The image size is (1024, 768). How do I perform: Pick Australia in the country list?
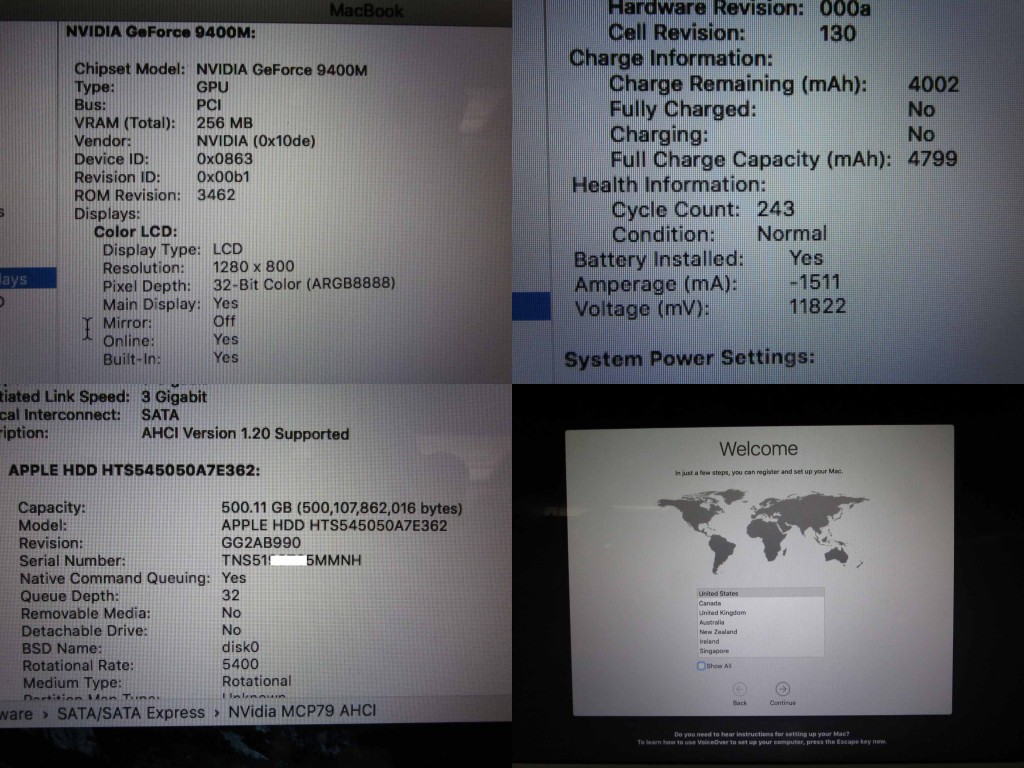[760, 622]
